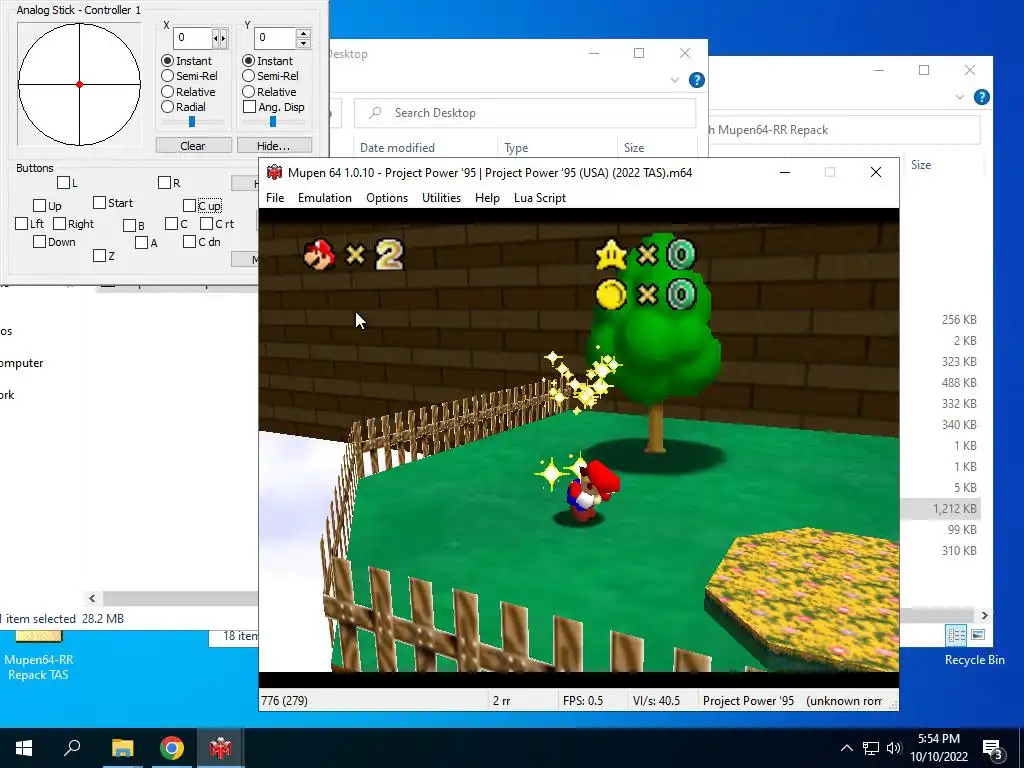
Task: Activate Mupen64 taskbar icon
Action: click(x=220, y=748)
